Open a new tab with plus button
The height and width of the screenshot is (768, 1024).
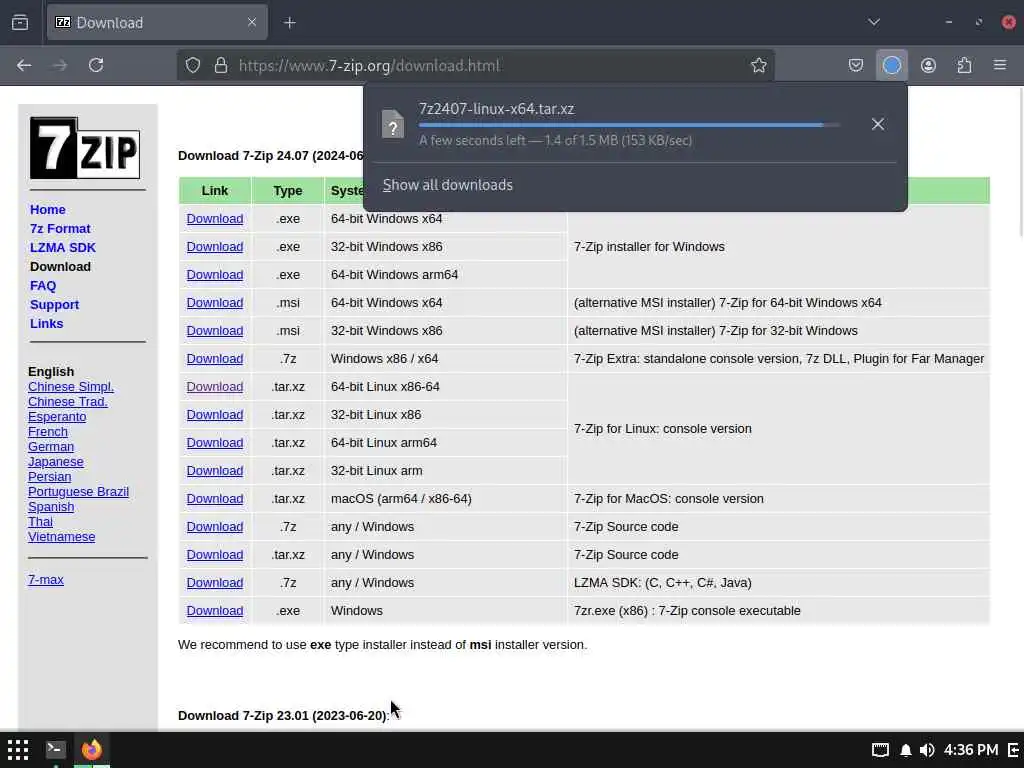(290, 23)
